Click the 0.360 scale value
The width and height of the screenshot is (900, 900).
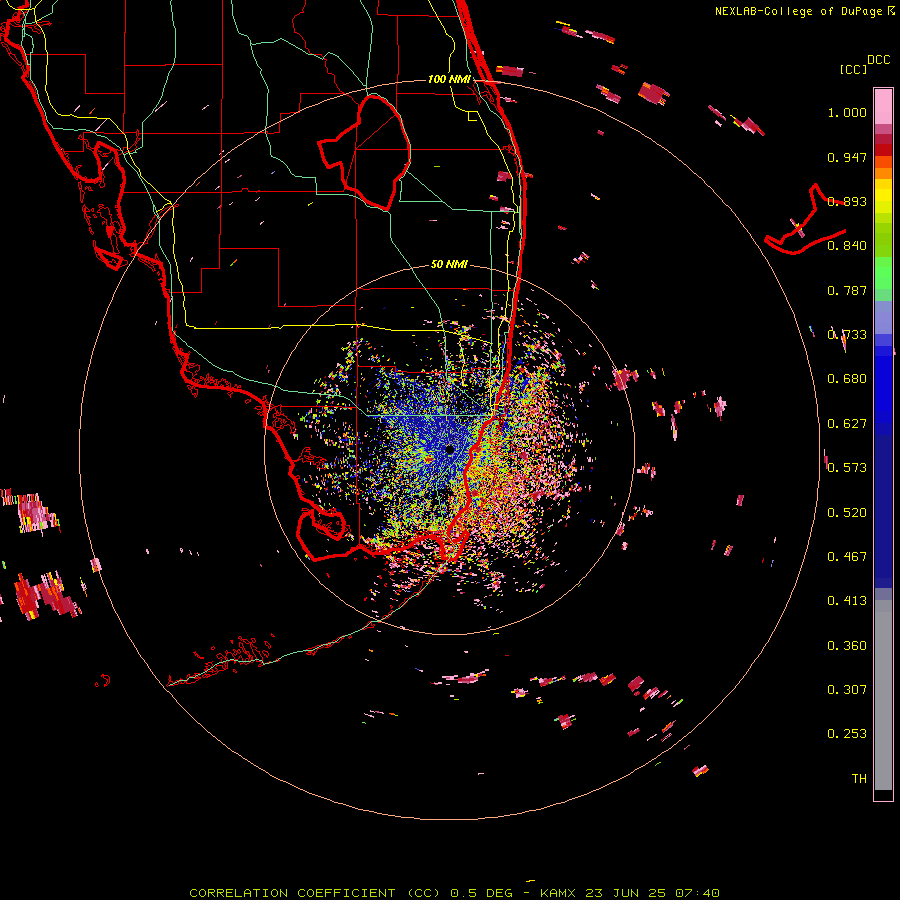pyautogui.click(x=847, y=646)
